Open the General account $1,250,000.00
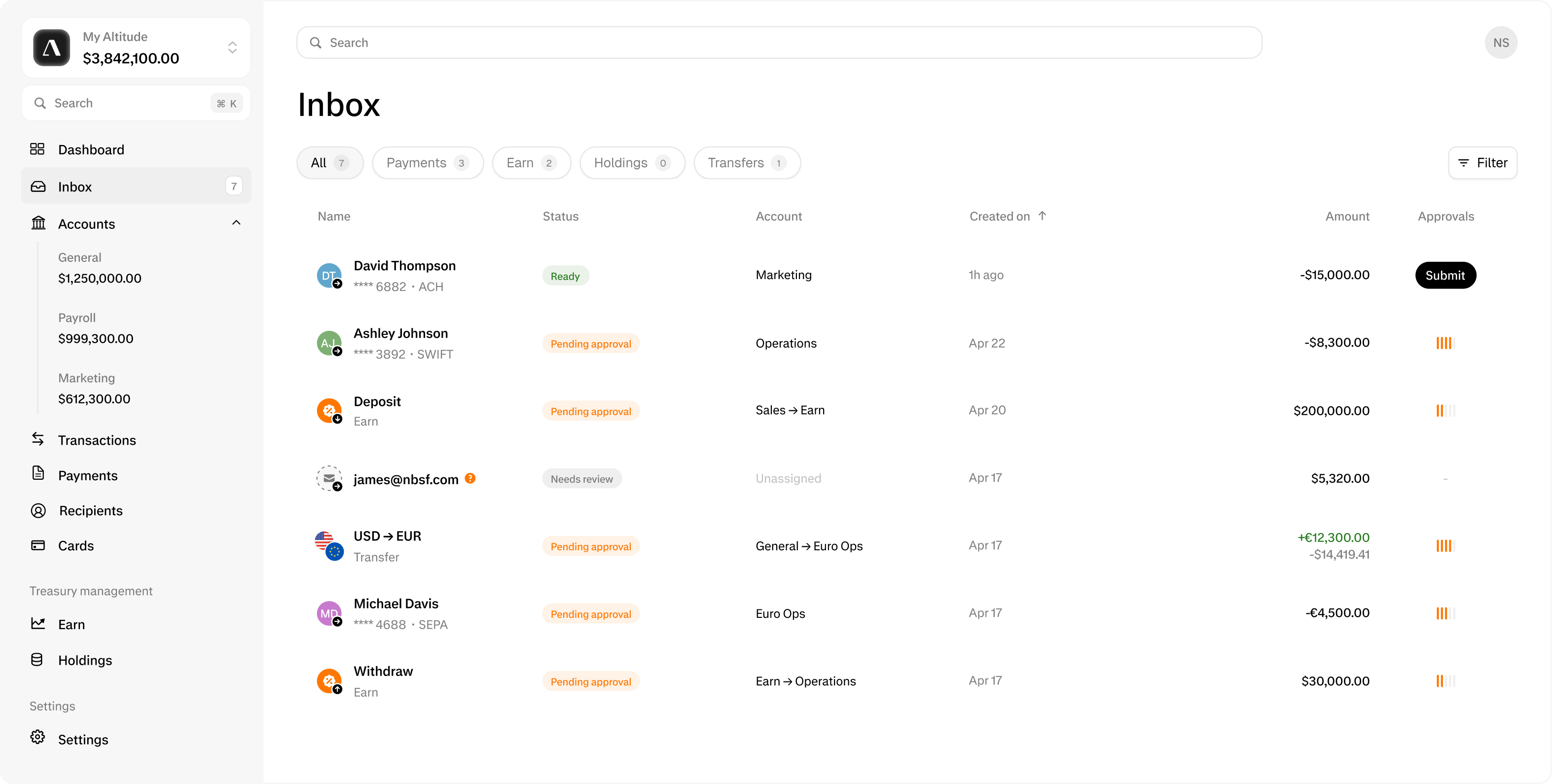Viewport: 1552px width, 784px height. [100, 268]
